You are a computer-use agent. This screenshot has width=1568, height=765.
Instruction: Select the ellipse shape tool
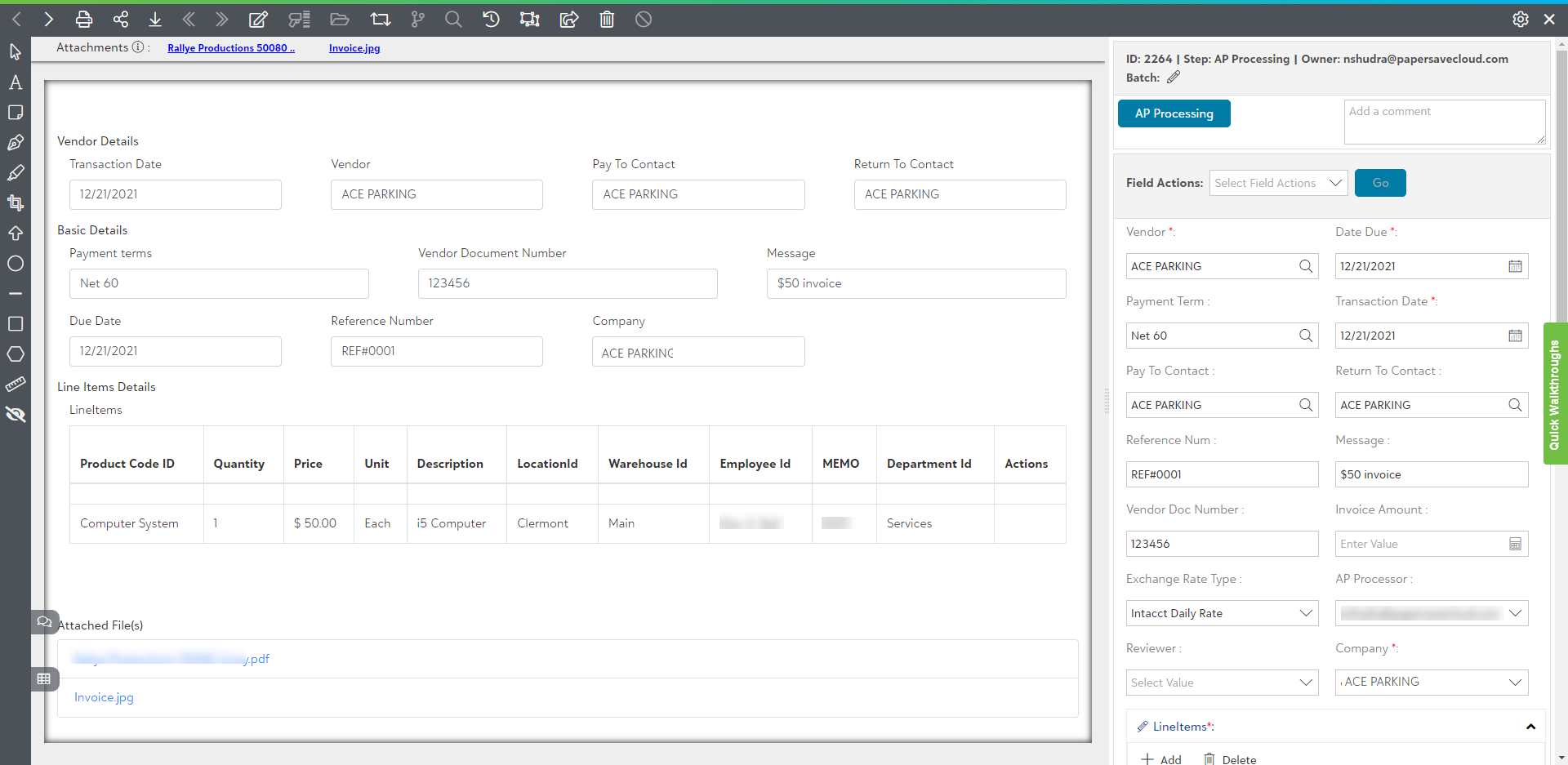(x=16, y=264)
